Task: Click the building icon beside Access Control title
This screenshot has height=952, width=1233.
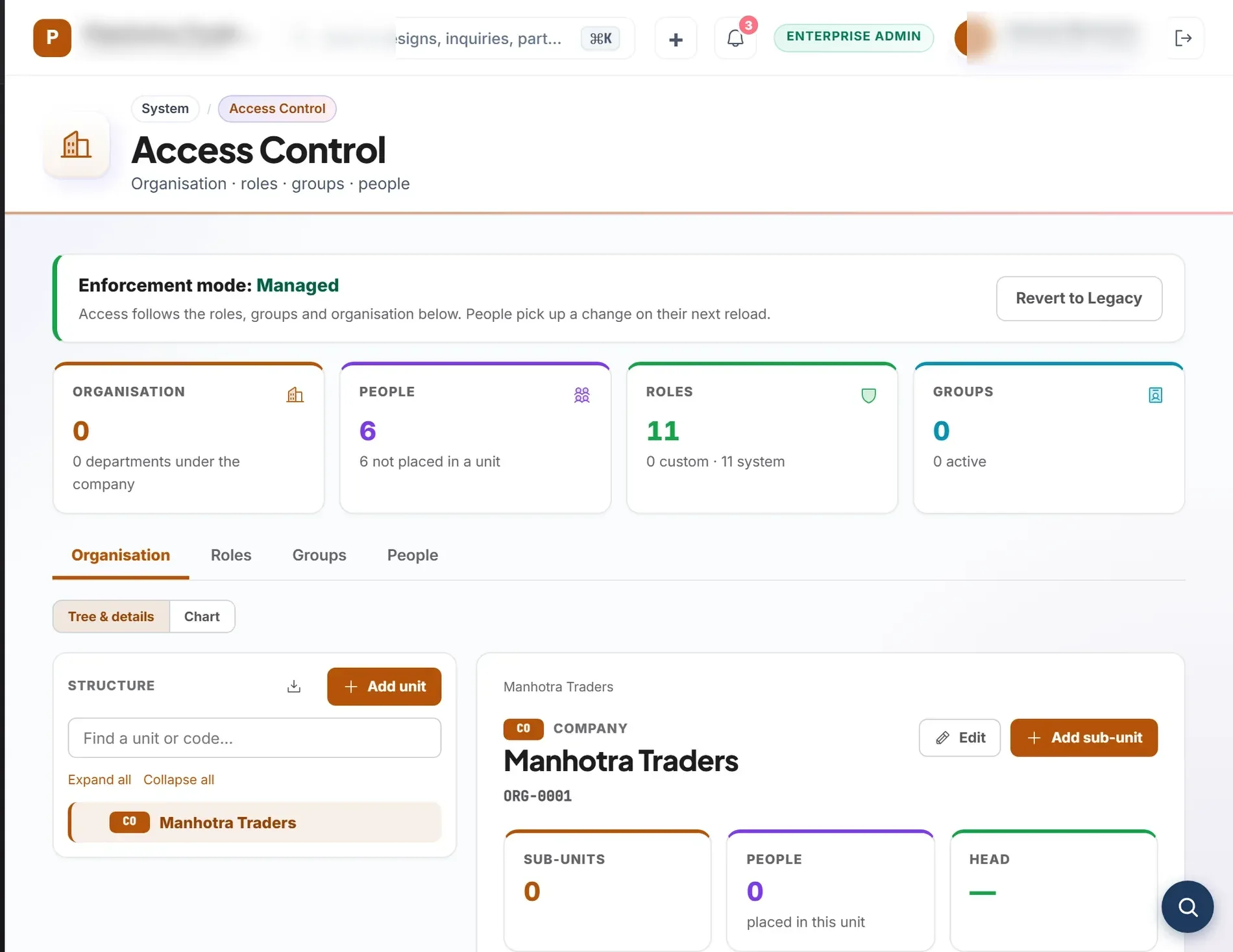Action: (x=76, y=145)
